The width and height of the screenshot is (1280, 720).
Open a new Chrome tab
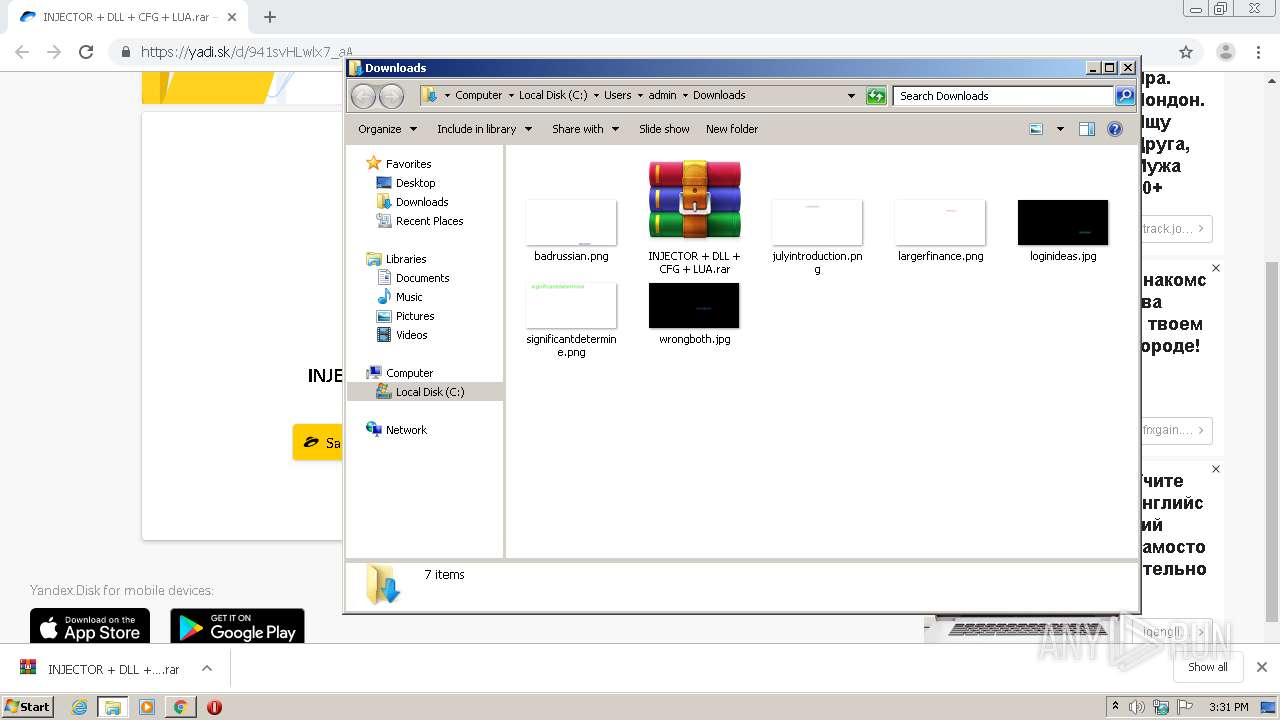(270, 17)
